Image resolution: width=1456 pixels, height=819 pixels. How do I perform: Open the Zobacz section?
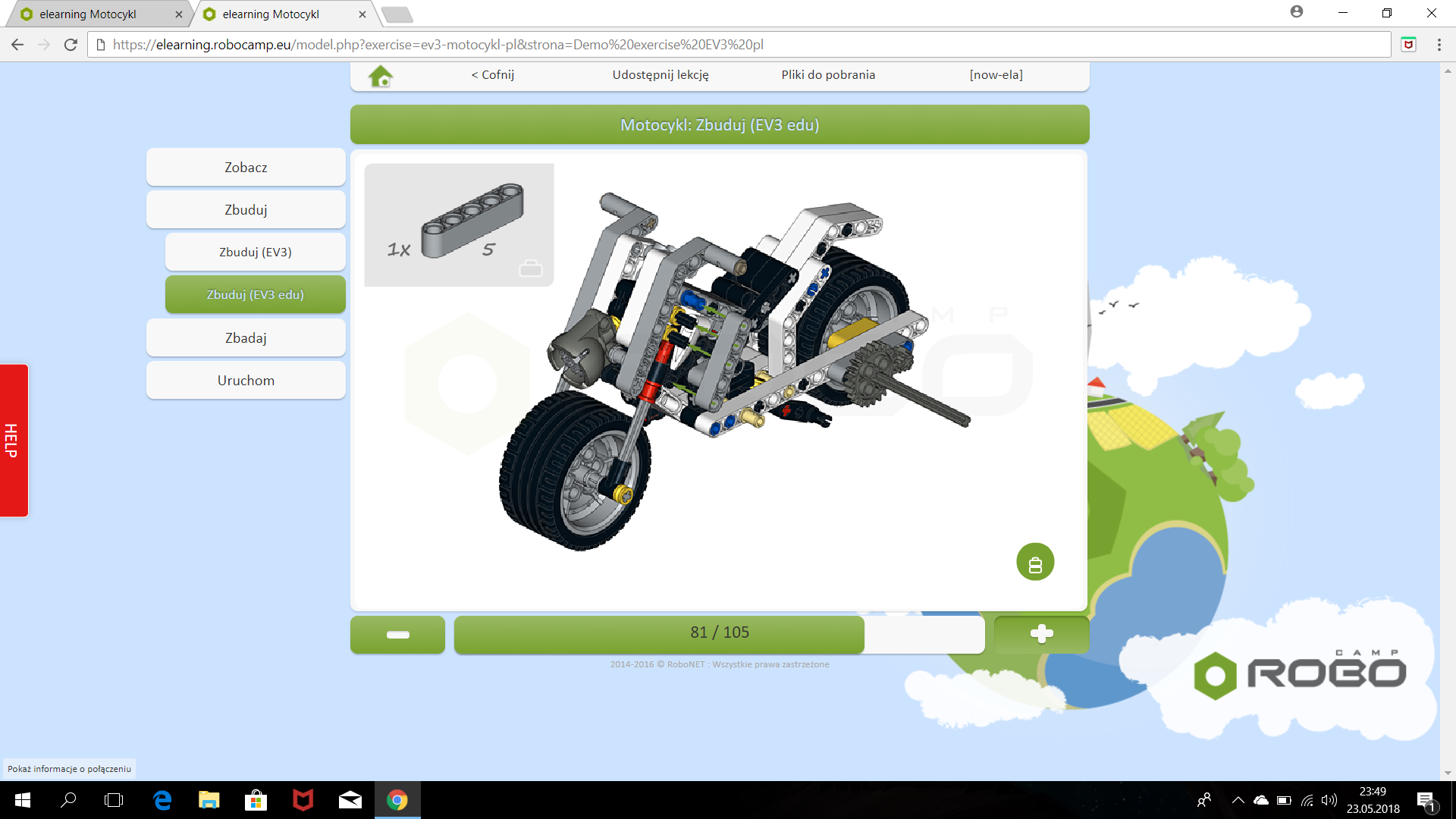point(246,168)
